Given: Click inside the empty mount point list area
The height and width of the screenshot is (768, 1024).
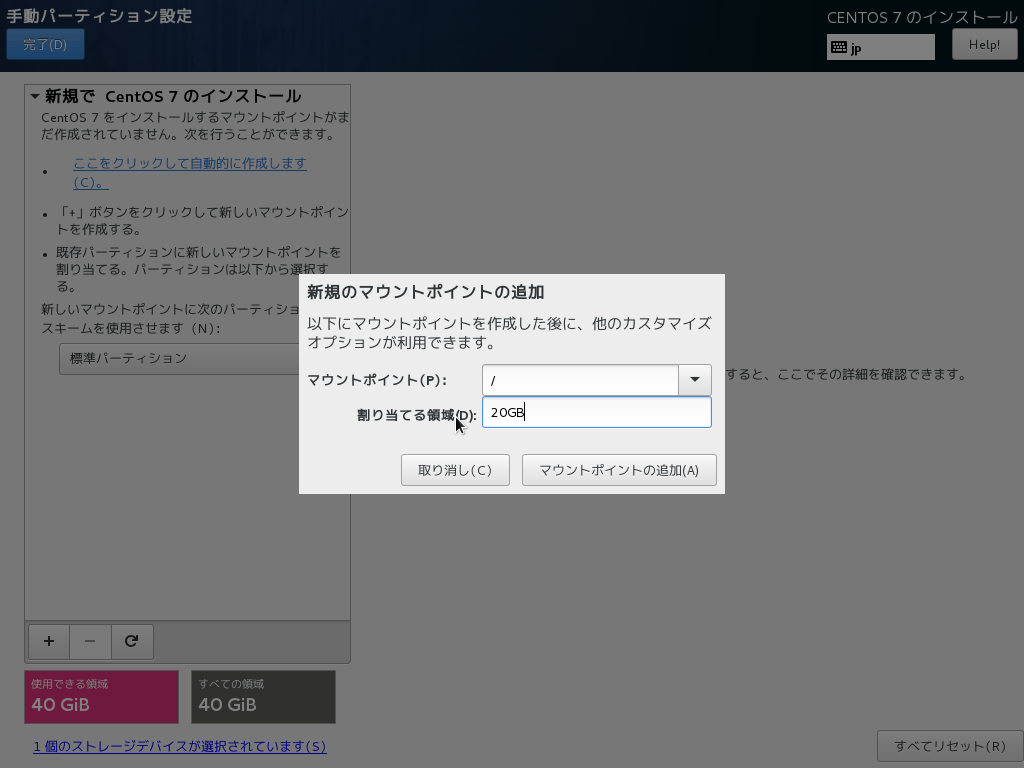Looking at the screenshot, I should point(180,550).
